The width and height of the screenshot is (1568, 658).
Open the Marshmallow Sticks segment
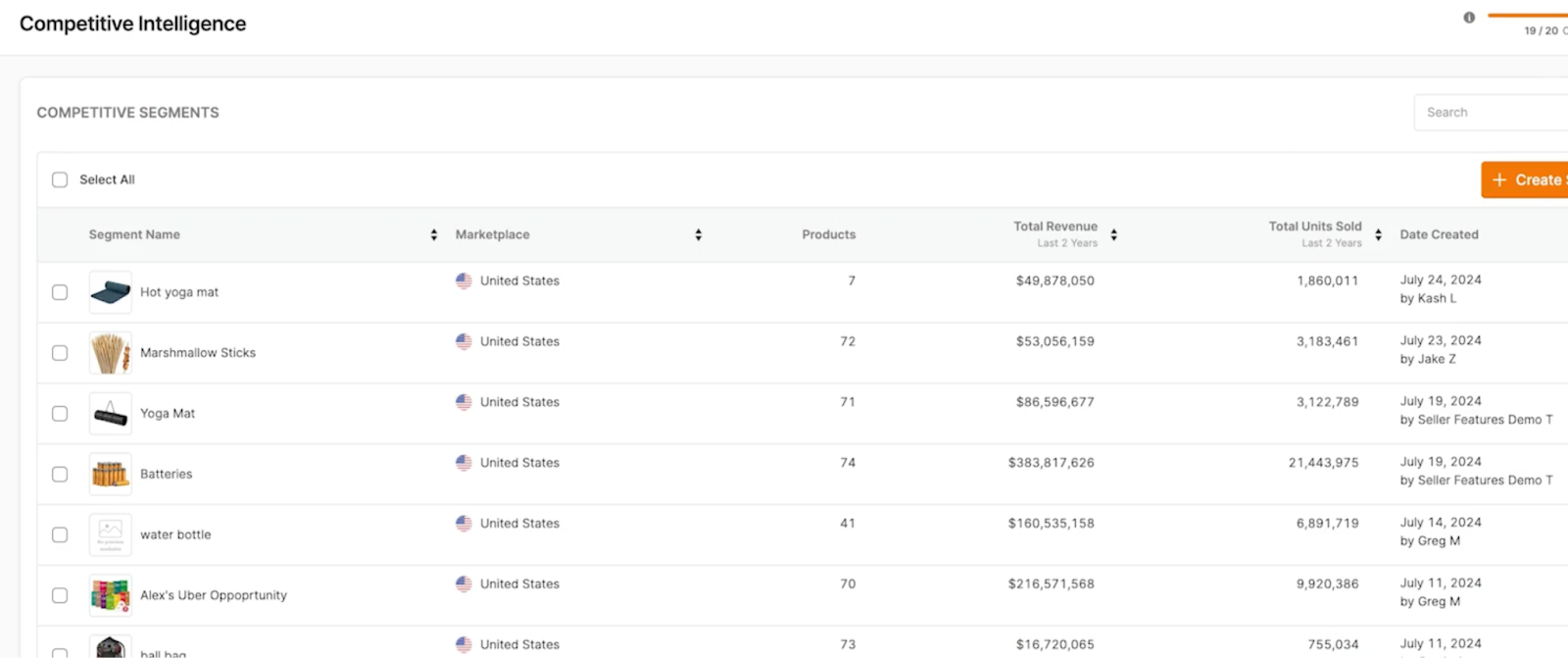tap(198, 353)
